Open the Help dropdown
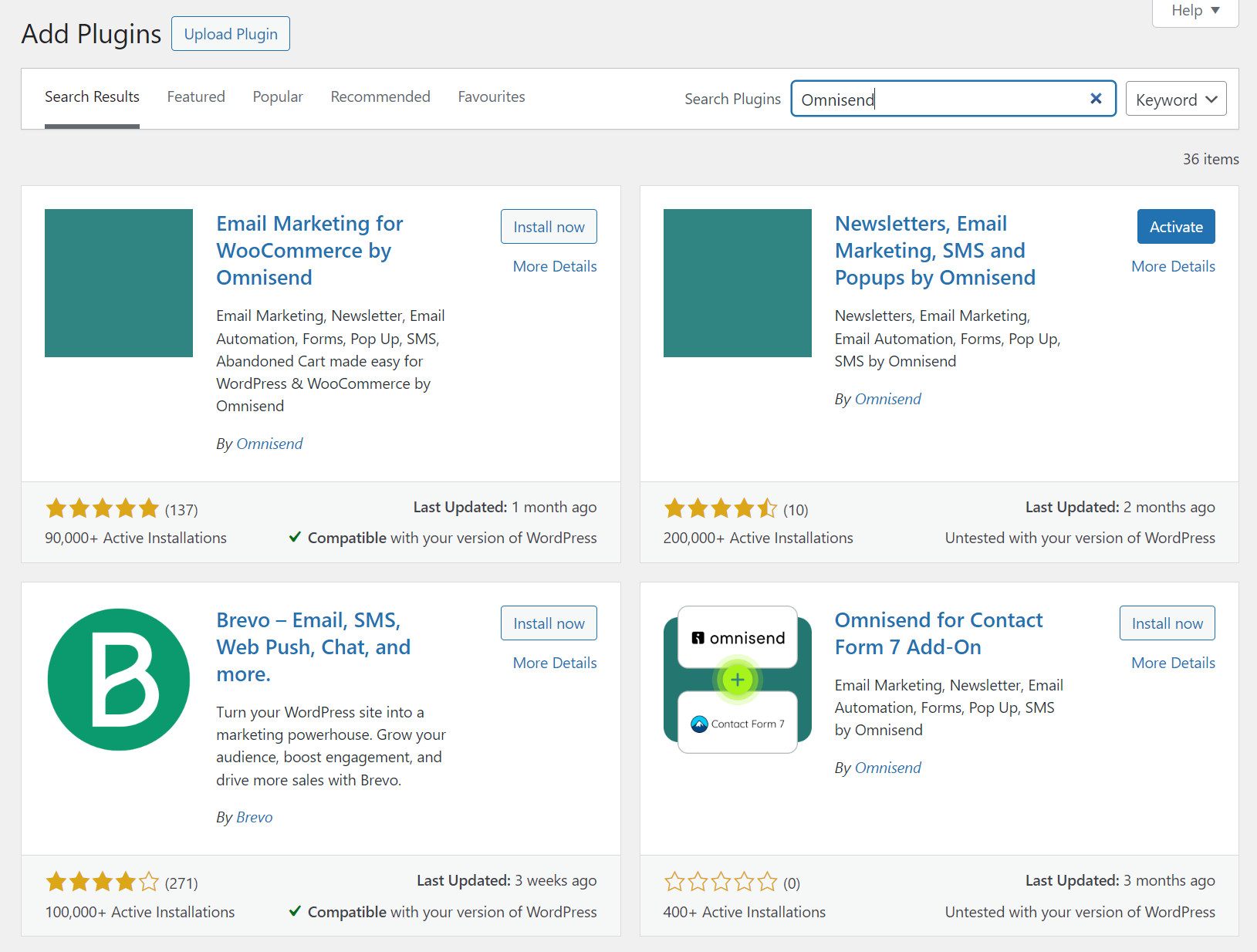The width and height of the screenshot is (1257, 952). [1195, 11]
